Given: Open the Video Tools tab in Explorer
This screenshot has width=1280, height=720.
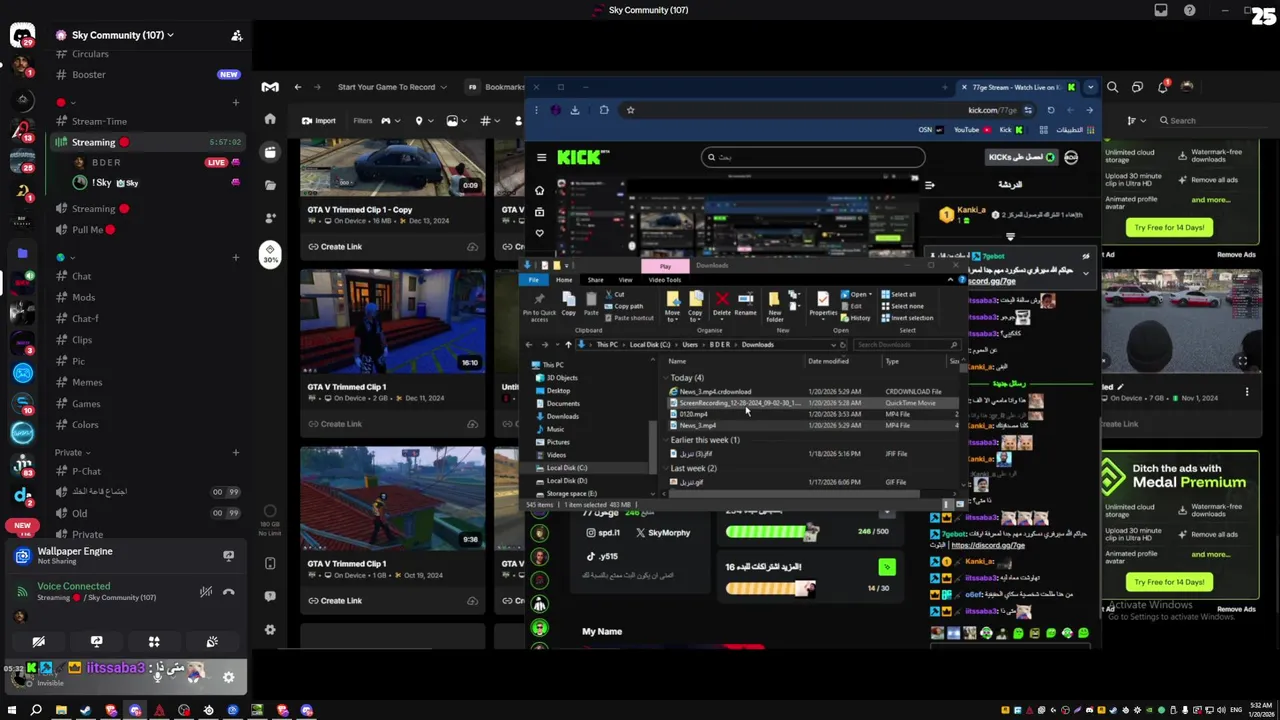Looking at the screenshot, I should tap(665, 280).
